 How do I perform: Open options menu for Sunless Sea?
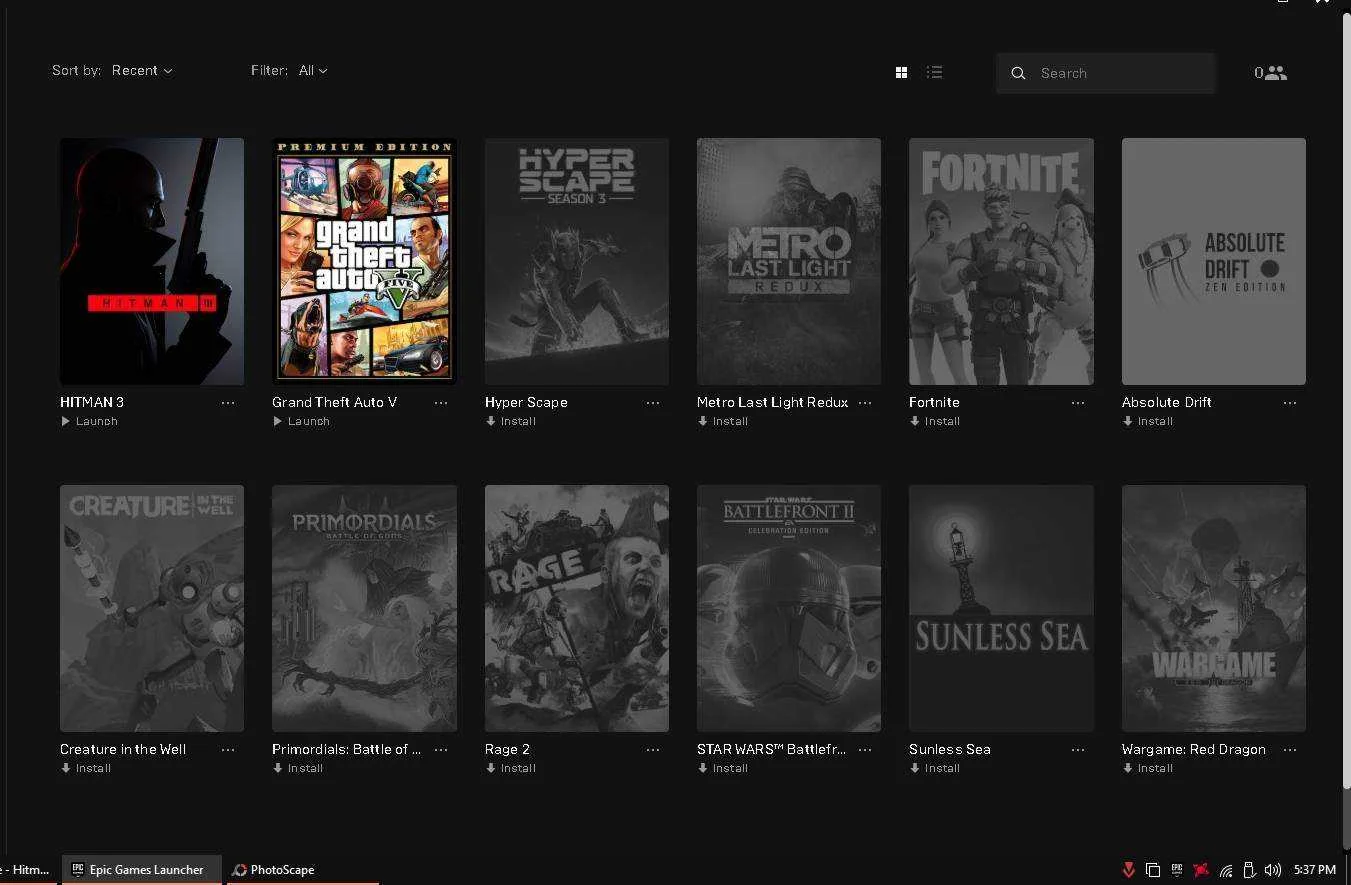coord(1078,750)
